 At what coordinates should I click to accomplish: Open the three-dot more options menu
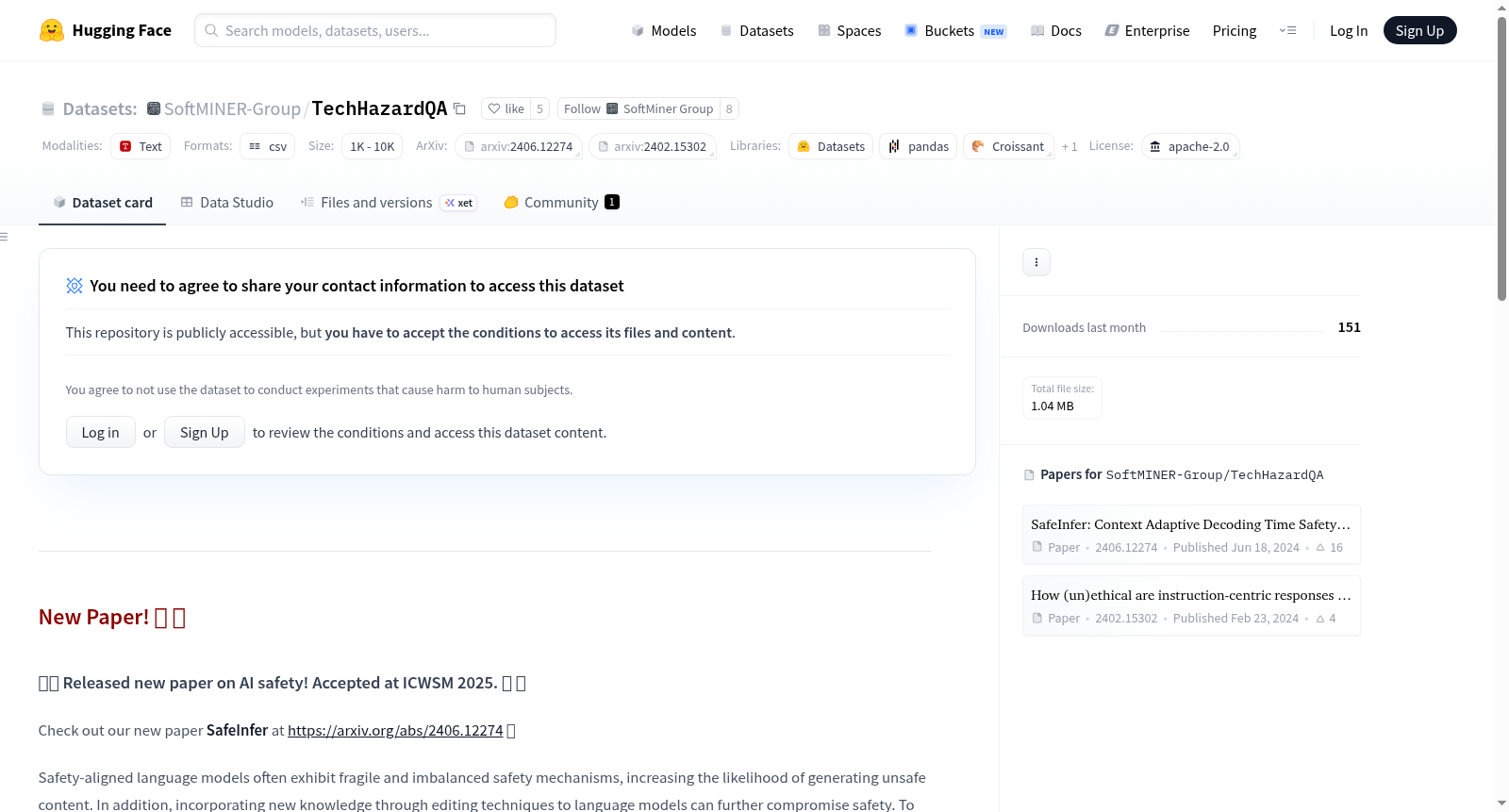[1036, 262]
